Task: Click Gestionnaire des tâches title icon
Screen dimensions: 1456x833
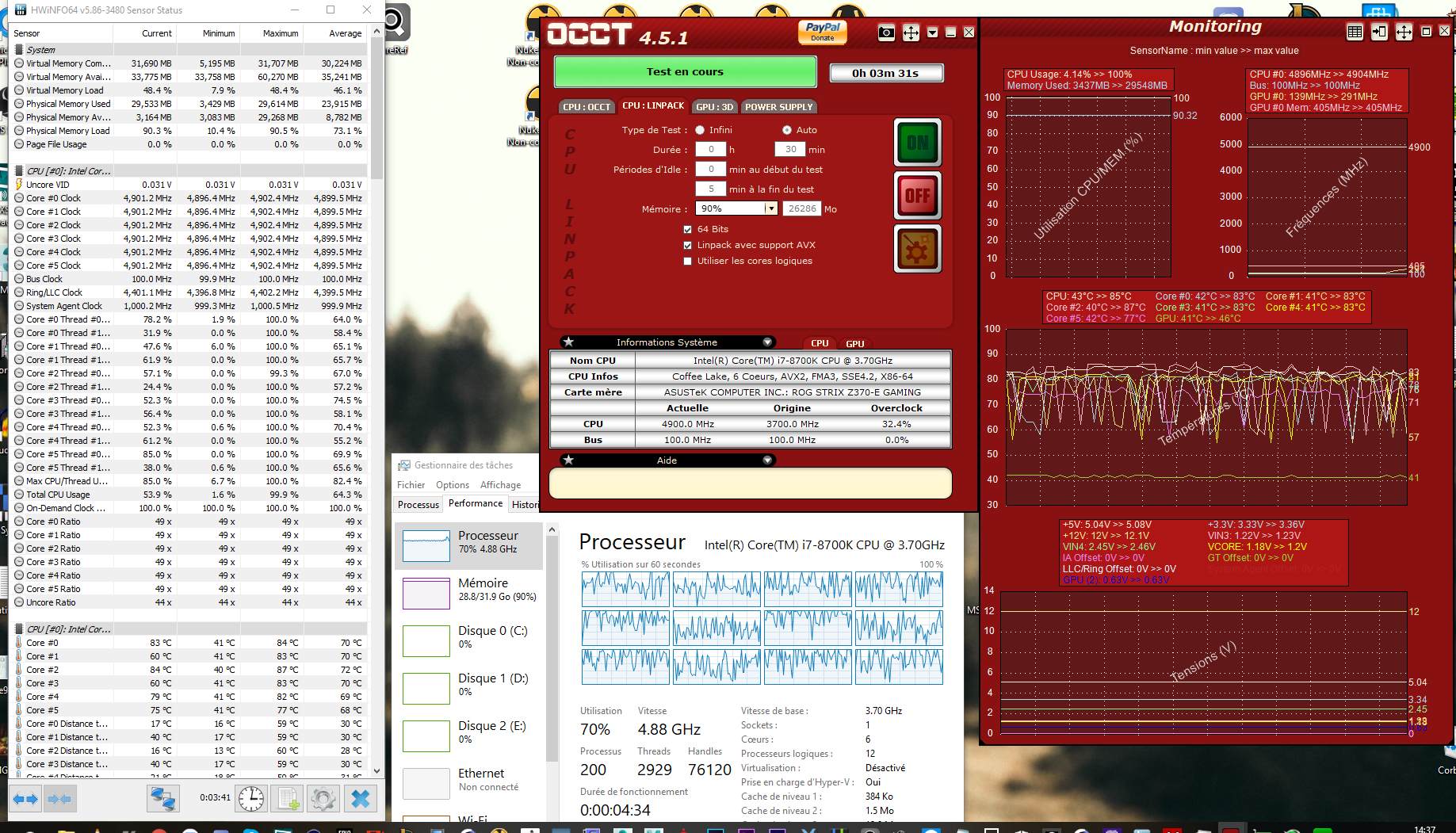Action: pos(404,465)
